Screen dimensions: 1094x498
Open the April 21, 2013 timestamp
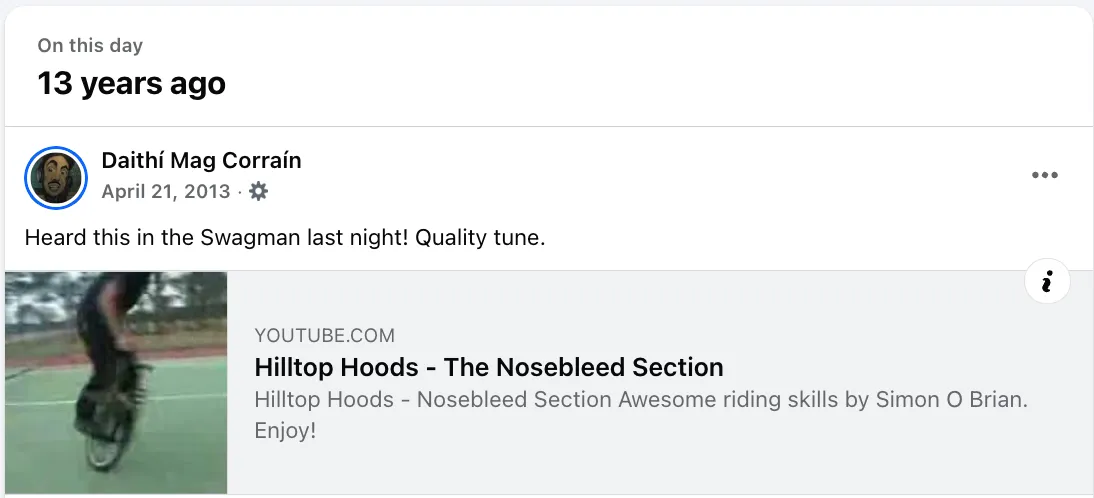coord(166,191)
